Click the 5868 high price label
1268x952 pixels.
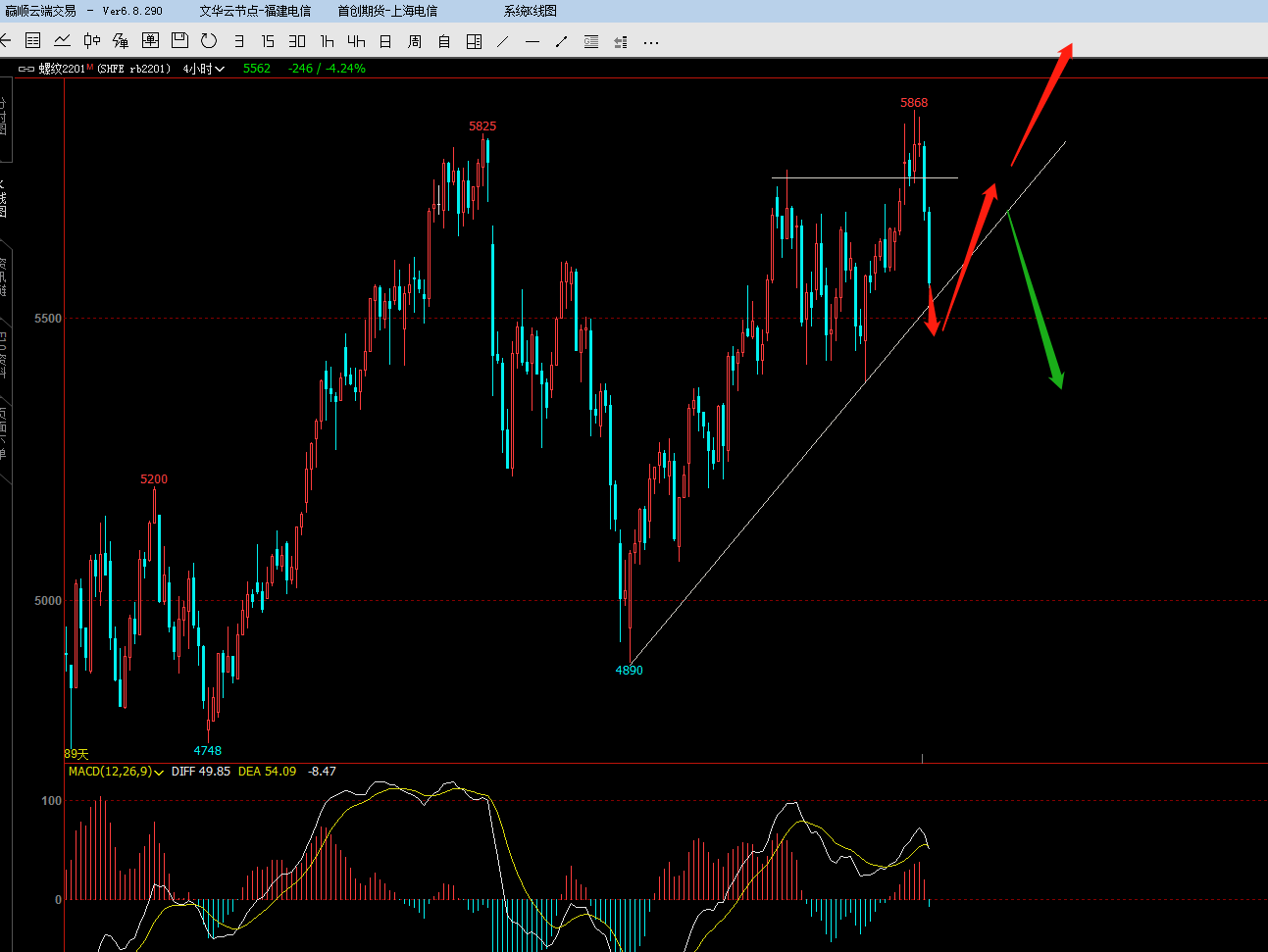click(x=914, y=102)
